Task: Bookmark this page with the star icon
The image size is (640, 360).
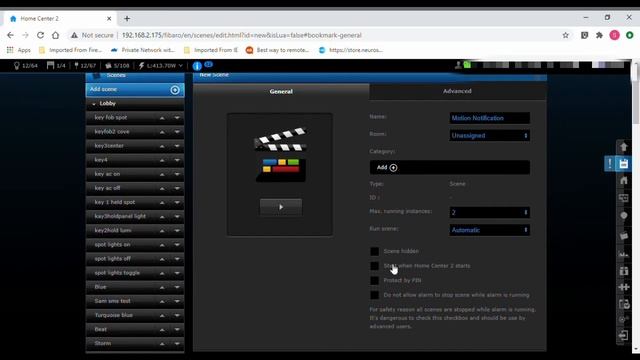Action: pyautogui.click(x=565, y=35)
